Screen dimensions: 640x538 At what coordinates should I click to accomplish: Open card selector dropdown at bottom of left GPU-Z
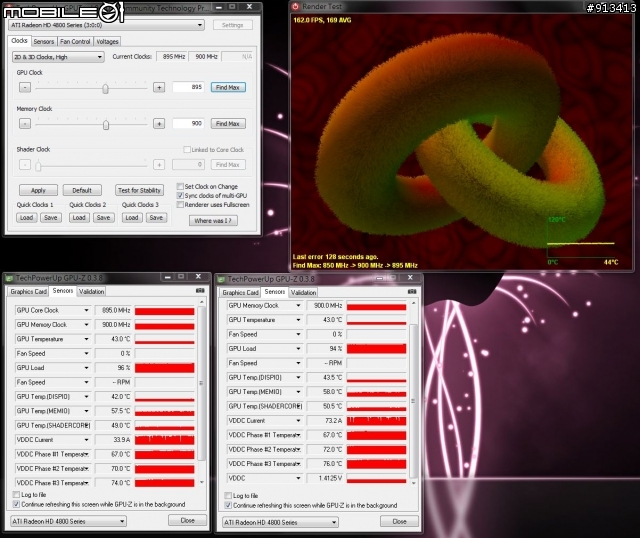point(68,521)
